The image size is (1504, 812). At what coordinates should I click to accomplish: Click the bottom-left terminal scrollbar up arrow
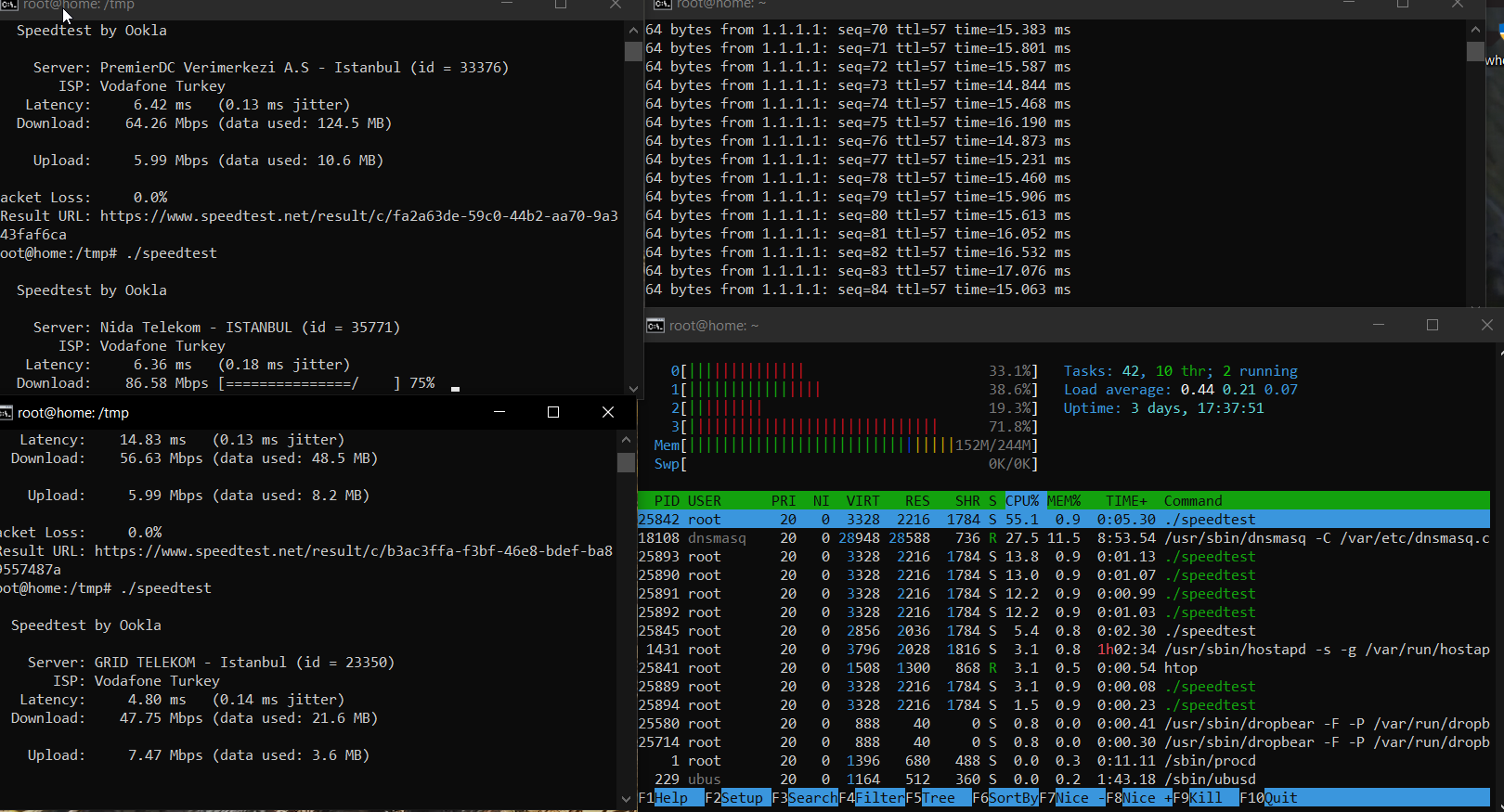pos(626,439)
